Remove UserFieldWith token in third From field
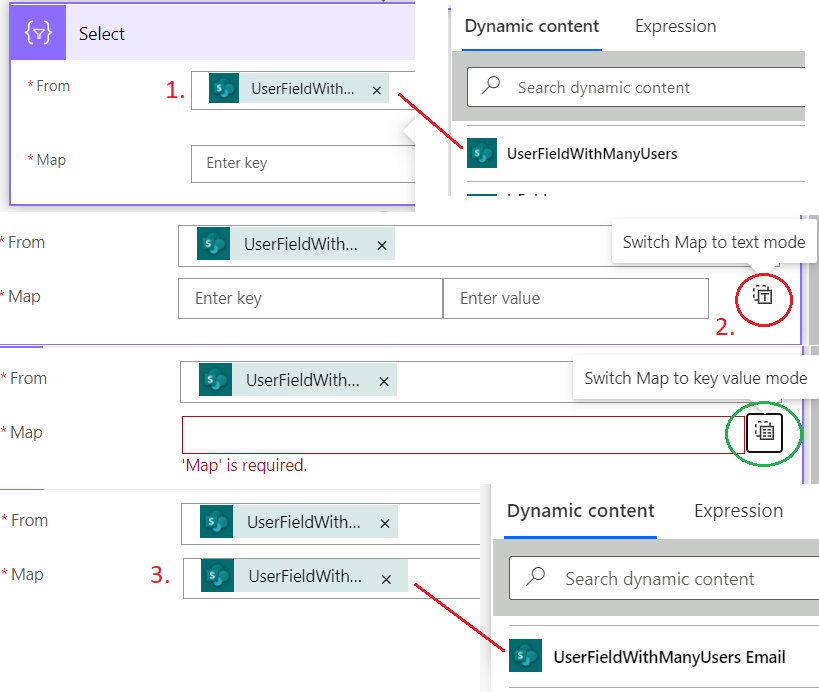Screen dimensions: 819x692 (384, 382)
